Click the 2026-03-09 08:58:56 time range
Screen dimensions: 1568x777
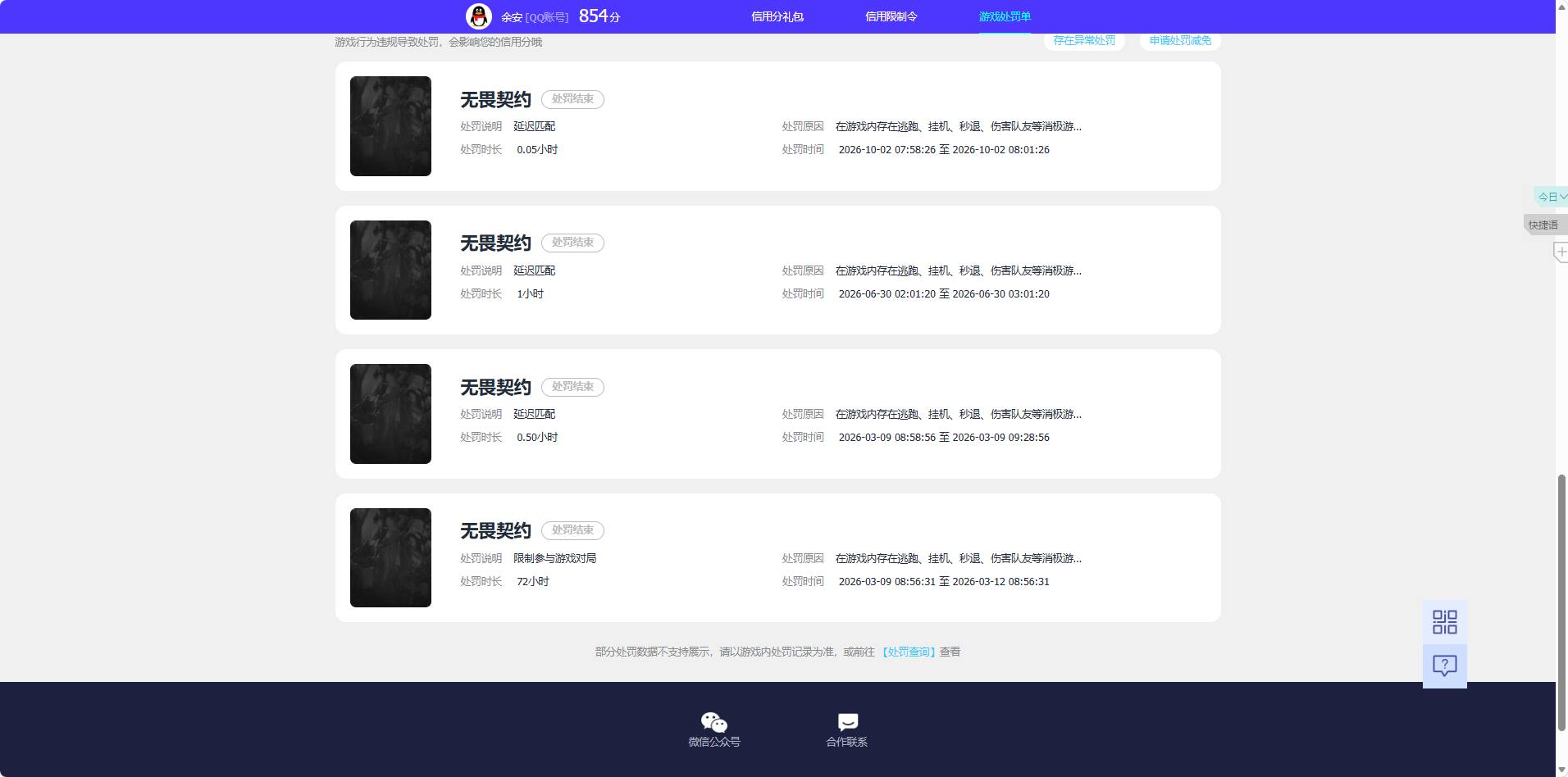point(944,437)
